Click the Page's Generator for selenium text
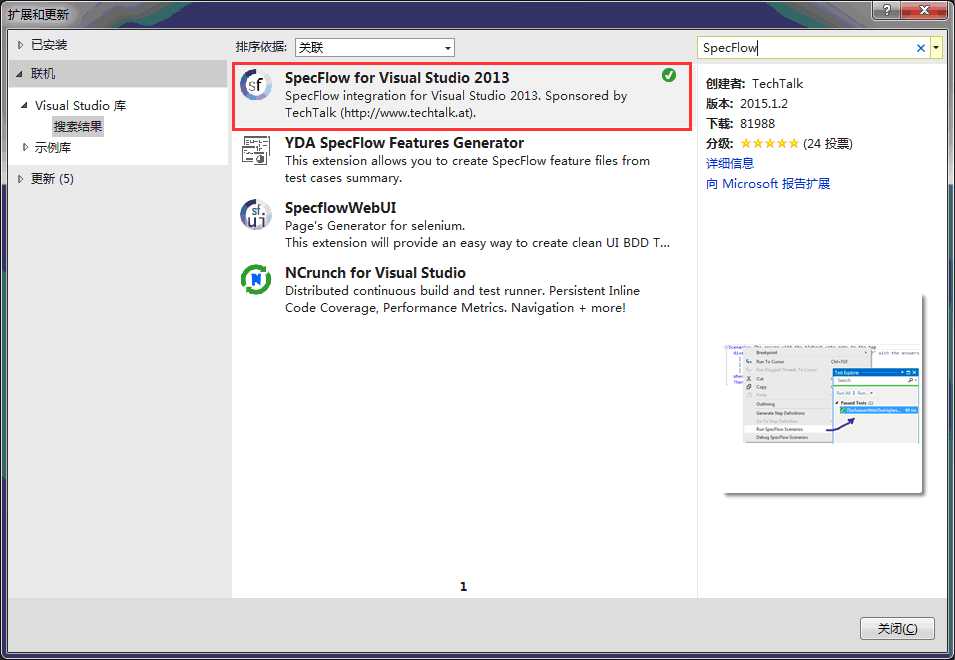 [375, 226]
